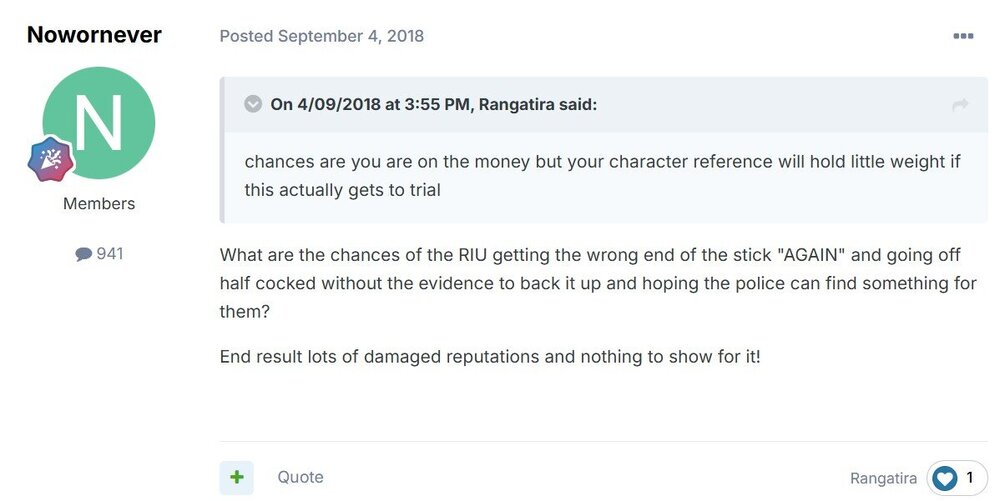Viewport: 1000px width, 501px height.
Task: Go to the quoted post via arrow icon
Action: [960, 104]
